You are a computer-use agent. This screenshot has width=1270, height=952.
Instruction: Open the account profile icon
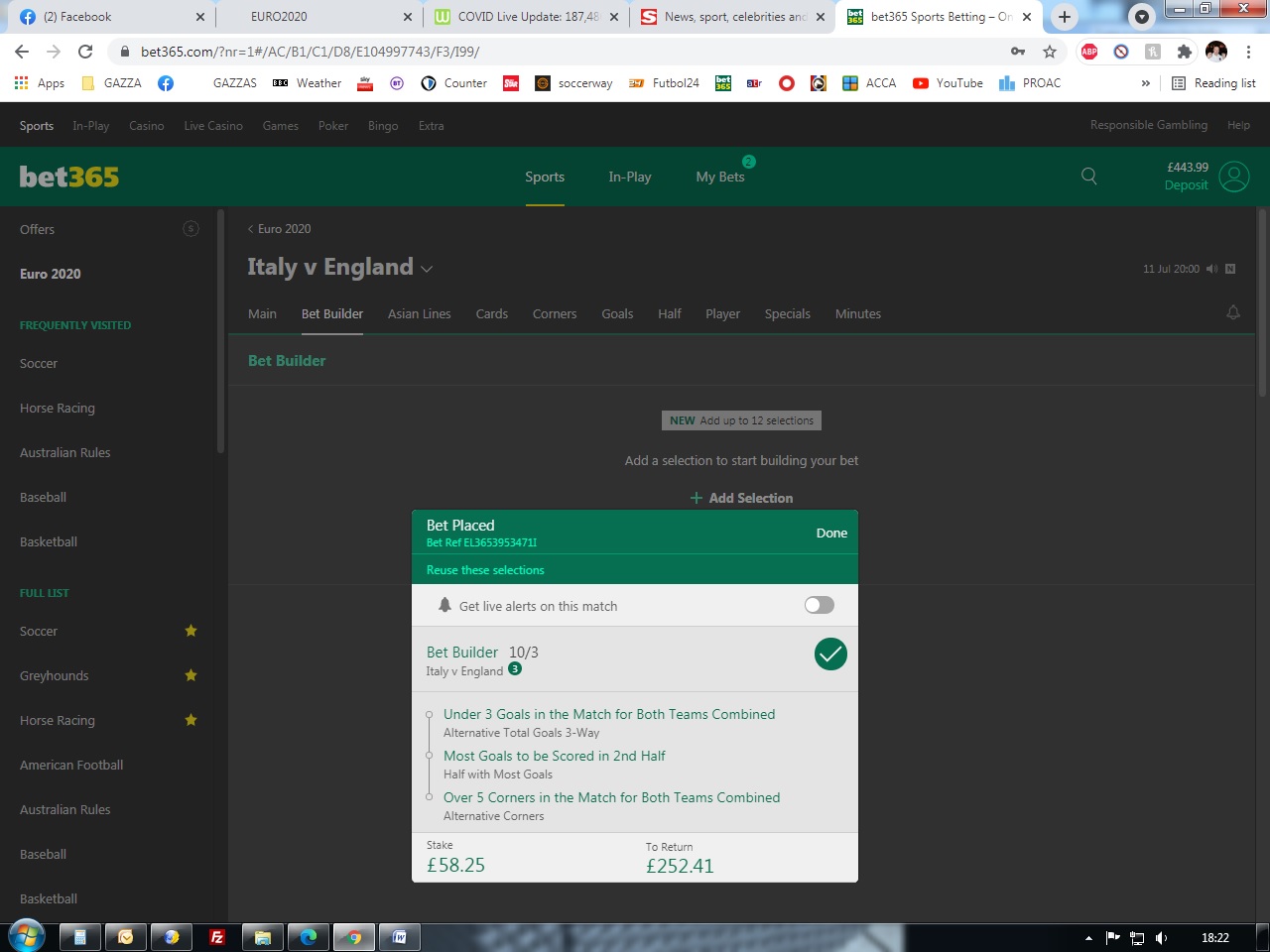tap(1234, 177)
